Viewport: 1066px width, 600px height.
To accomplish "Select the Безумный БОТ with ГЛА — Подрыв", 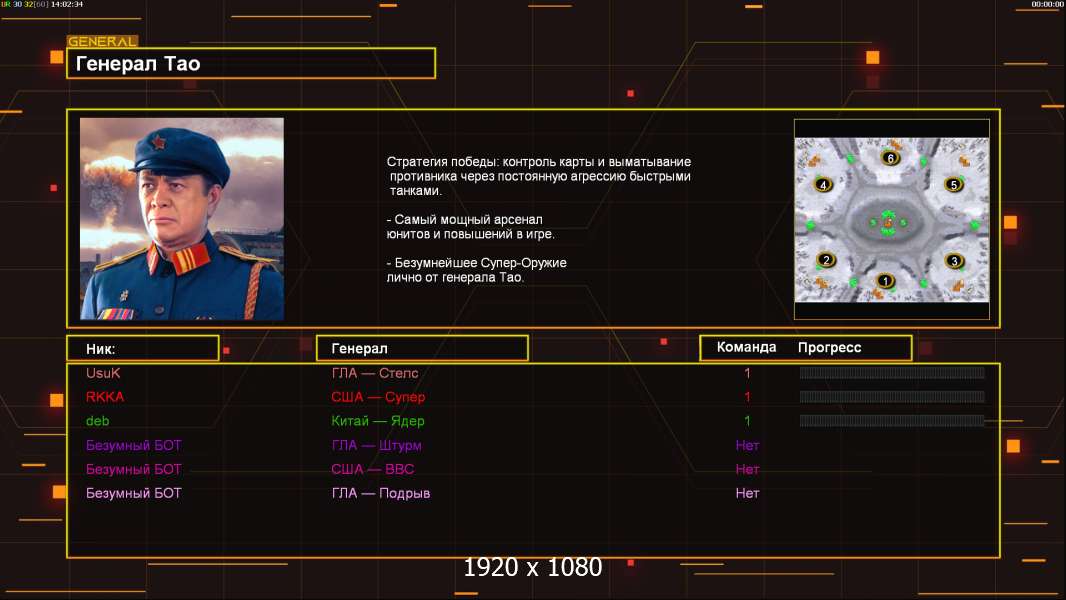I will [x=133, y=493].
